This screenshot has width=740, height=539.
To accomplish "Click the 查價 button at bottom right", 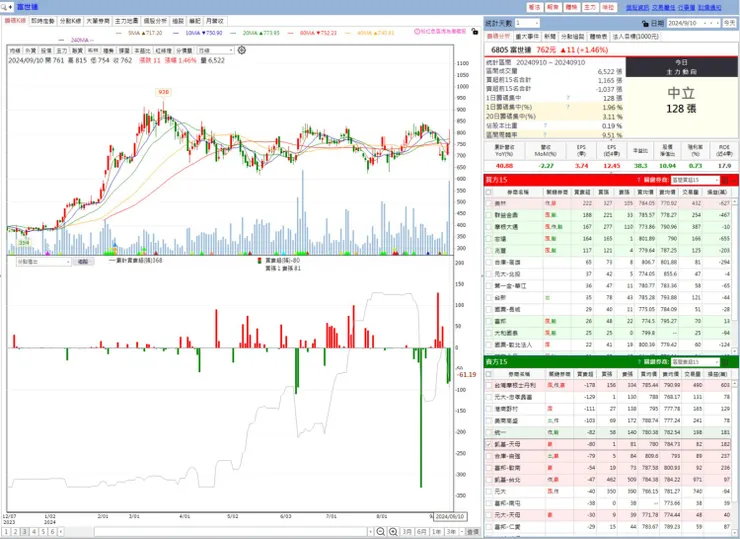I will click(473, 532).
